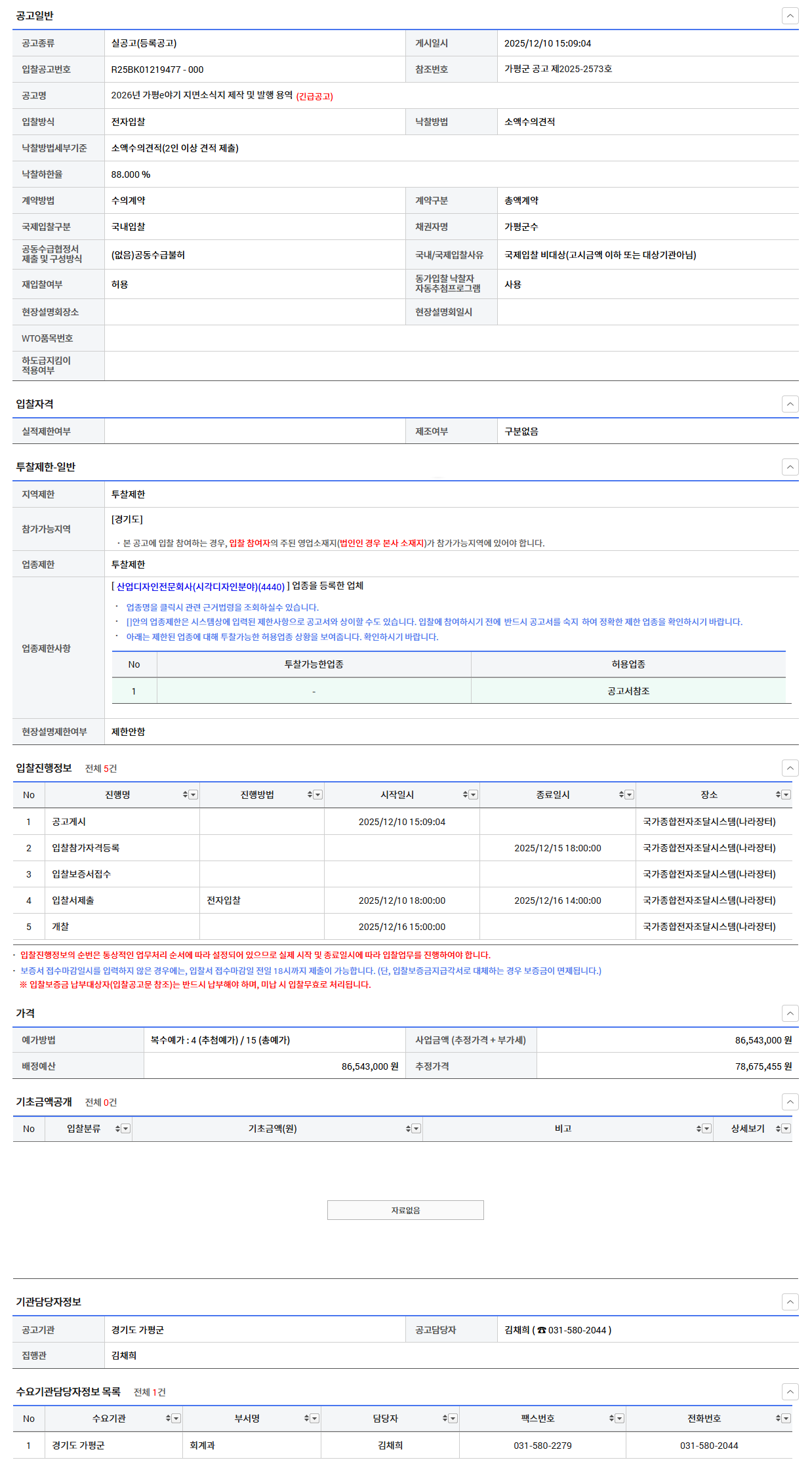Image resolution: width=812 pixels, height=1479 pixels.
Task: Click the 자료없음 empty-data box
Action: pyautogui.click(x=405, y=1210)
